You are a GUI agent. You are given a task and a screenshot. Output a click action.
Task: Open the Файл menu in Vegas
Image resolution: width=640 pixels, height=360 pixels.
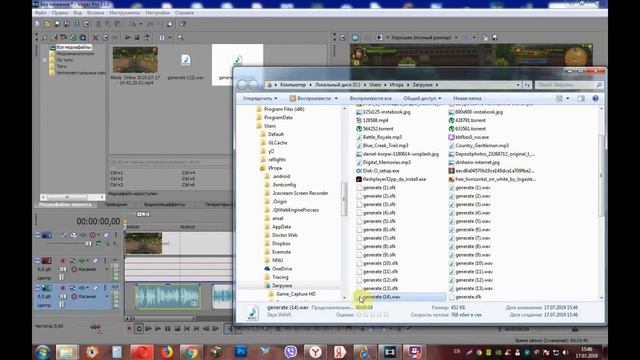40,13
